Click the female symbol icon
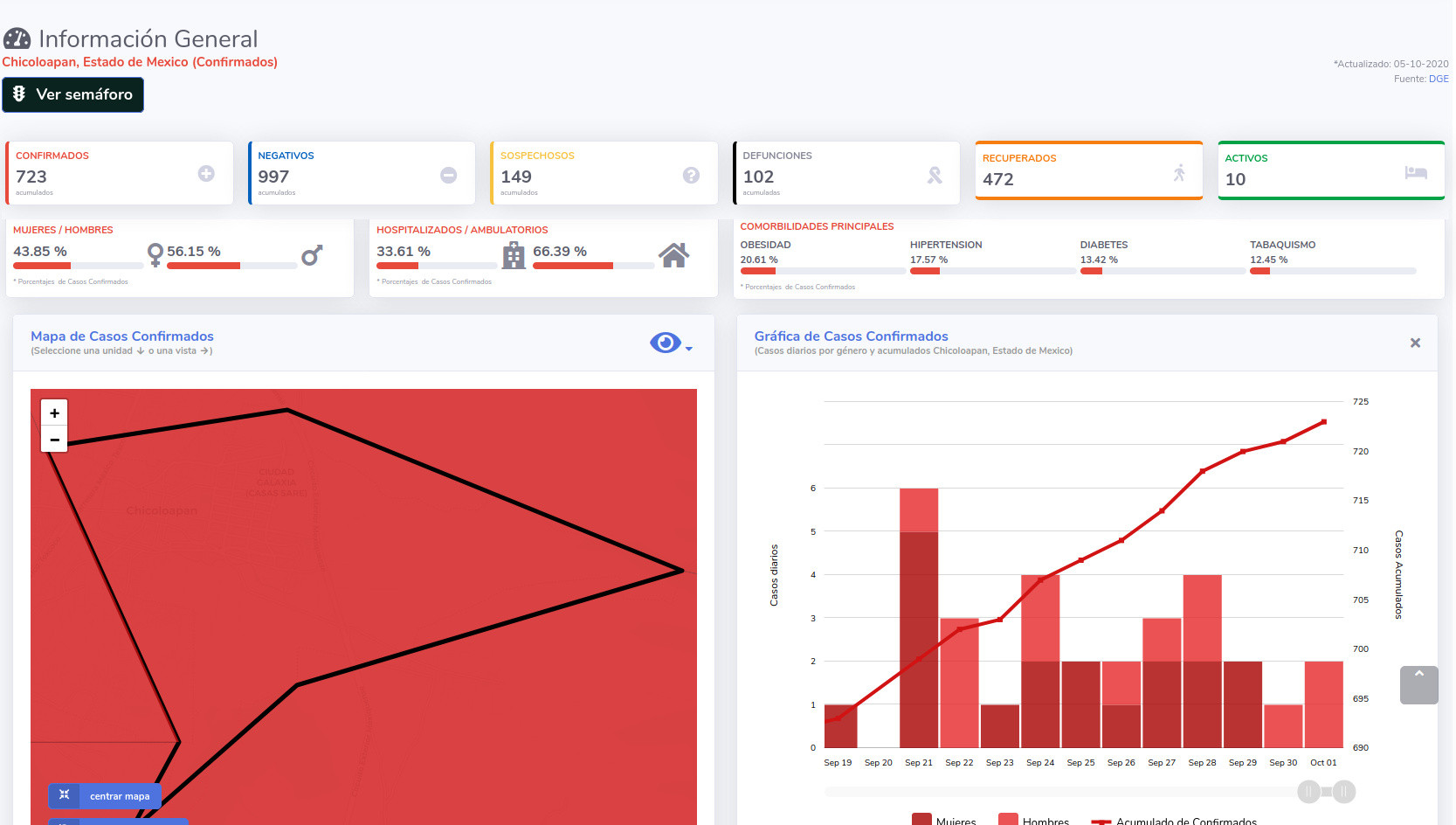Screen dimensions: 1456x825 coord(155,254)
